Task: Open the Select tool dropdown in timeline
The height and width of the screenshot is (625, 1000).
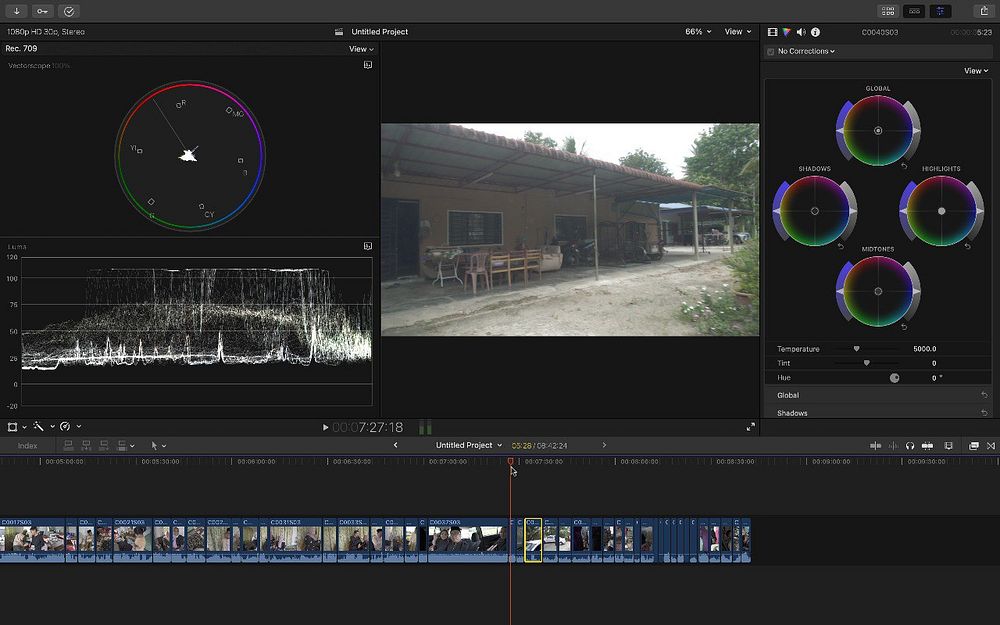Action: (158, 445)
